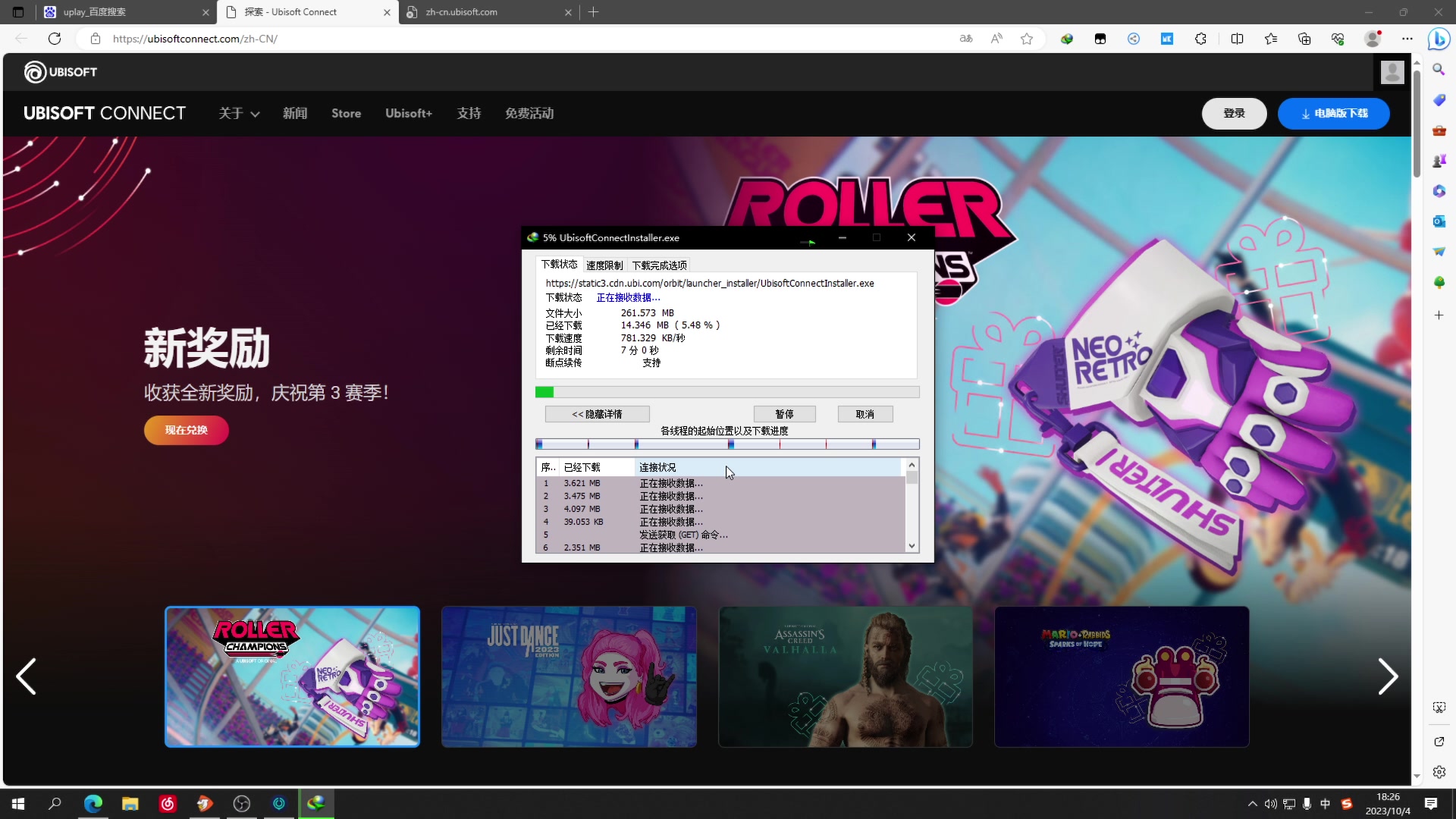Open the browser extensions puzzle icon
Screen dimensions: 1456x819
coord(1200,39)
